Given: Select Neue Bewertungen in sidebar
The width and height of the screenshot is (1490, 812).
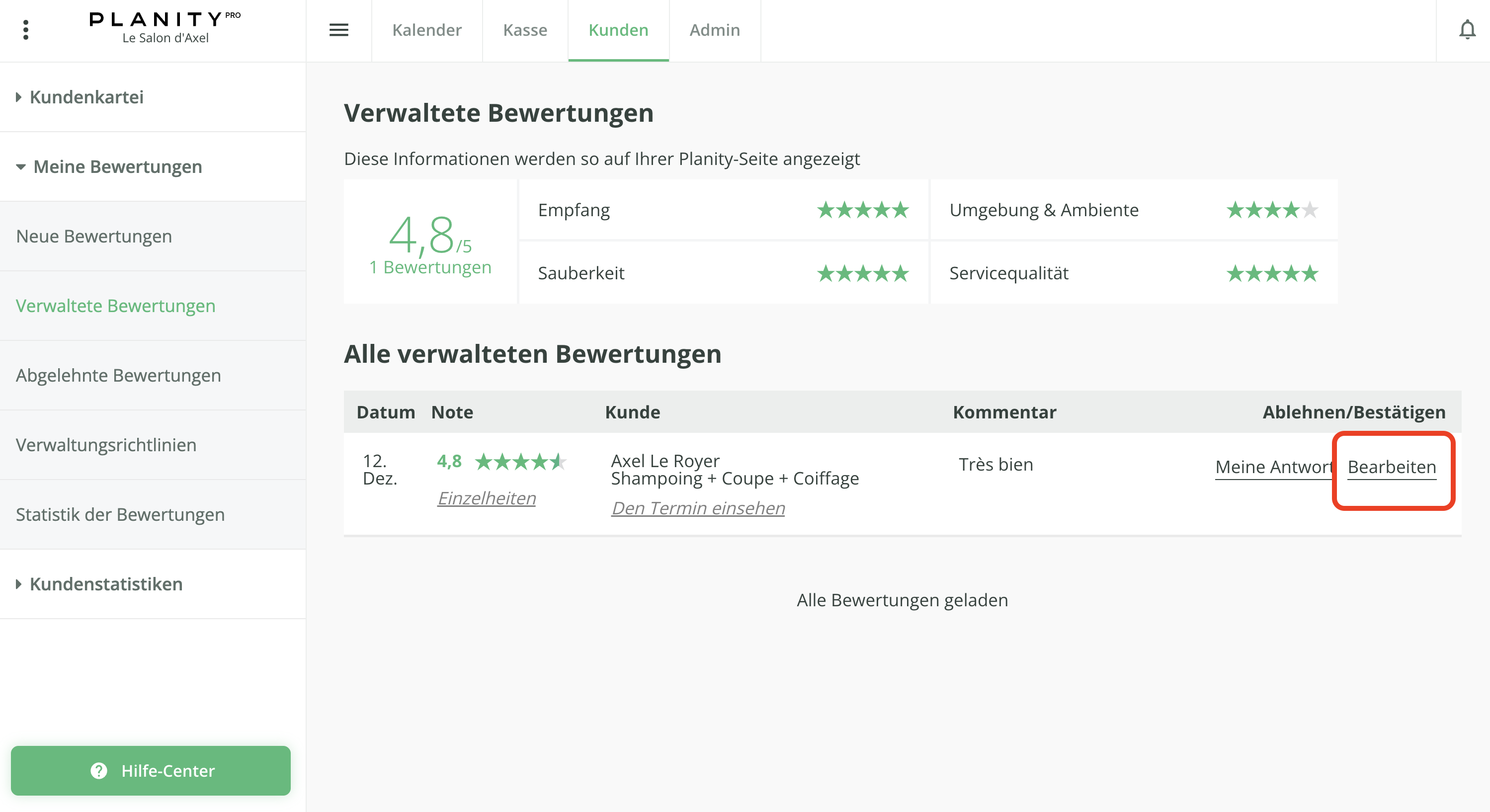Looking at the screenshot, I should click(94, 236).
